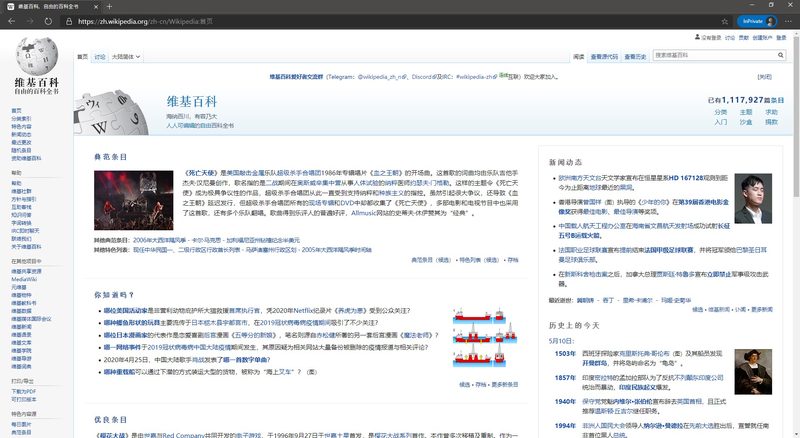Open the 查看历史 tab

click(635, 57)
